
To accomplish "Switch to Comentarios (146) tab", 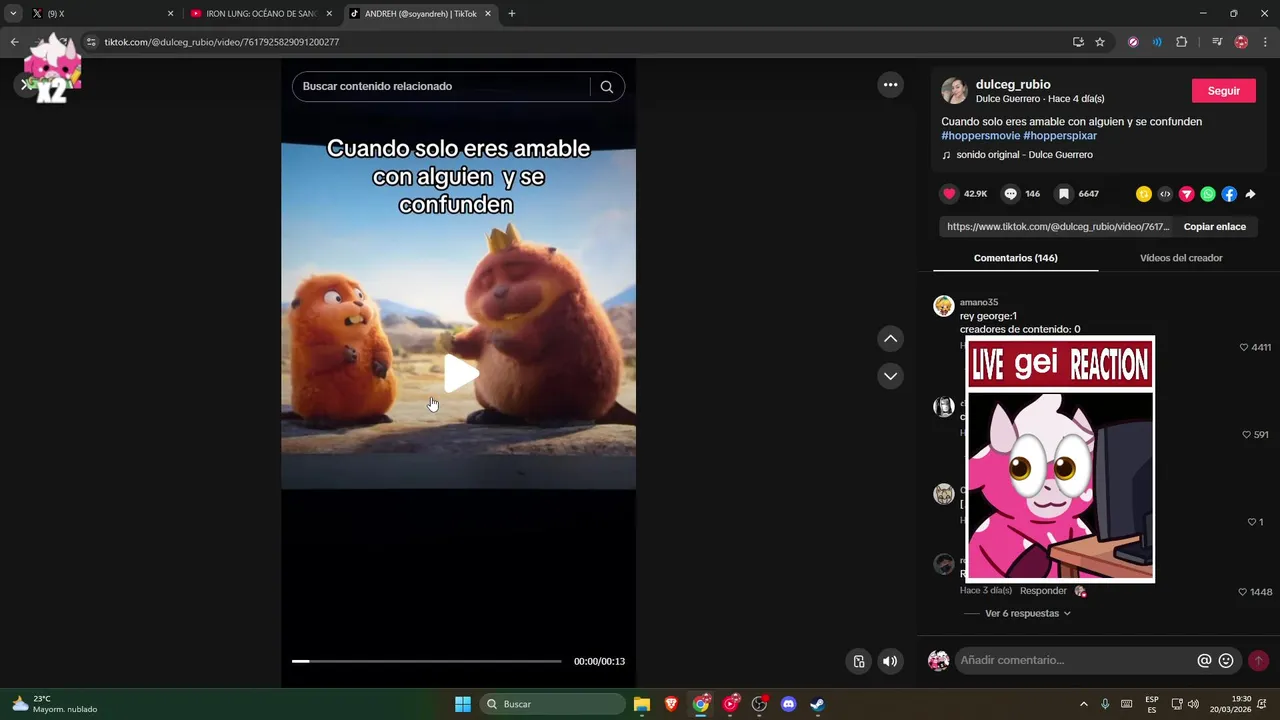I will tap(1015, 258).
